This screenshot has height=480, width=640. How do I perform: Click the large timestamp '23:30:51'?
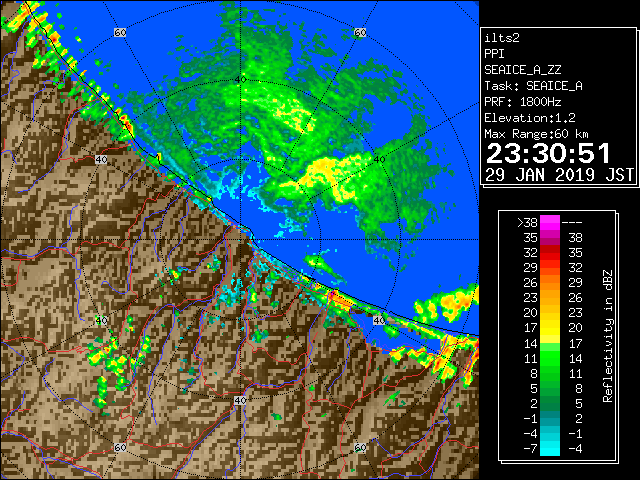point(548,153)
